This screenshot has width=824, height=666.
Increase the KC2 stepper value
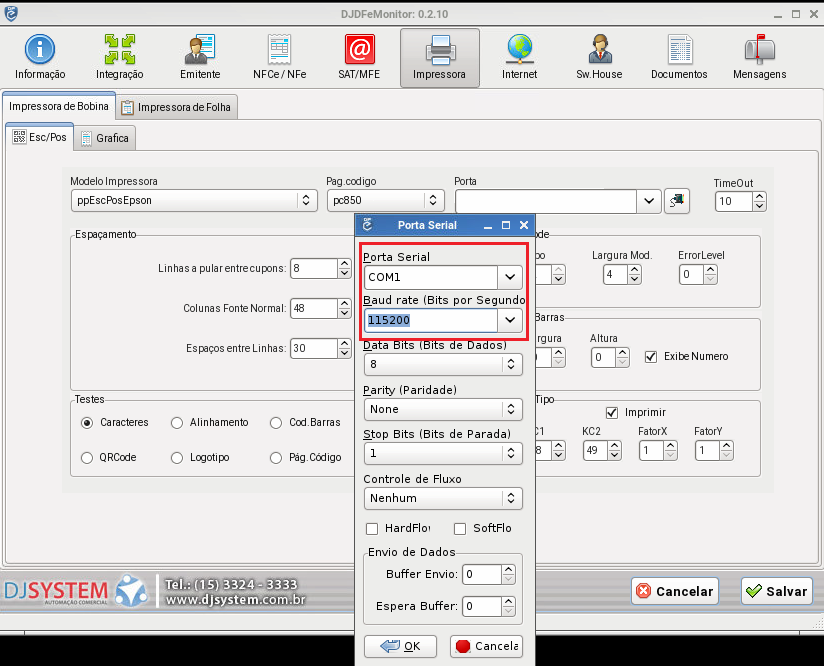pos(615,446)
